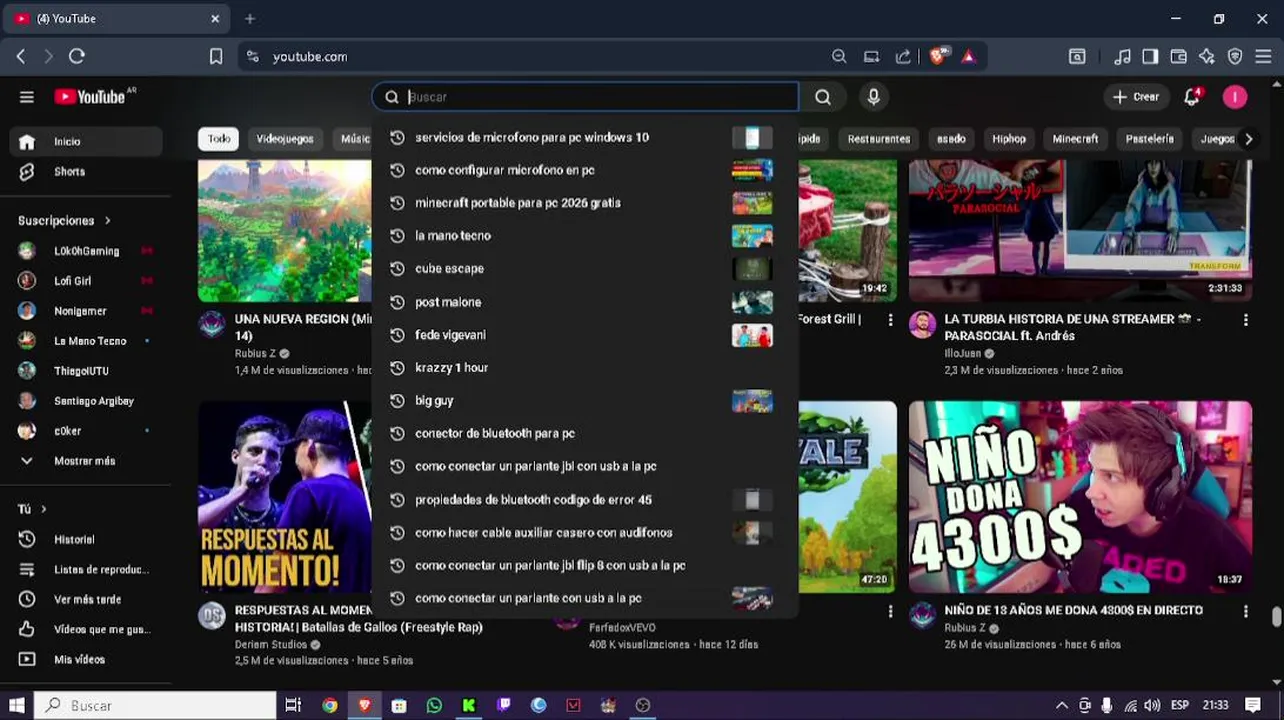Open the Brave VPN shield icon
Image resolution: width=1284 pixels, height=720 pixels.
pyautogui.click(x=1235, y=57)
